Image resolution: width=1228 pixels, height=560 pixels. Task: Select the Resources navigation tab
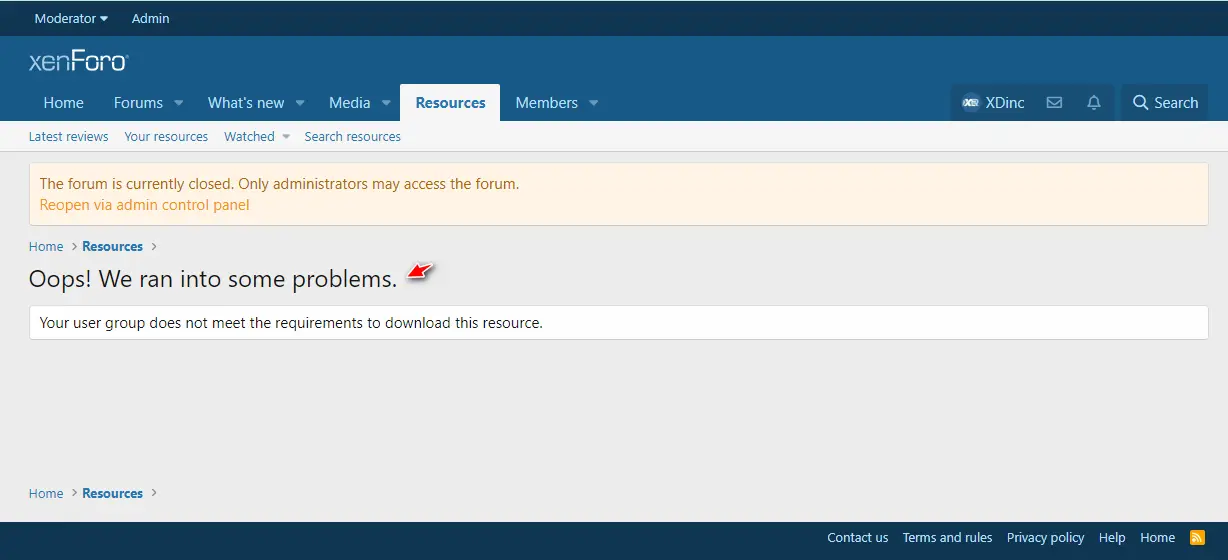450,102
